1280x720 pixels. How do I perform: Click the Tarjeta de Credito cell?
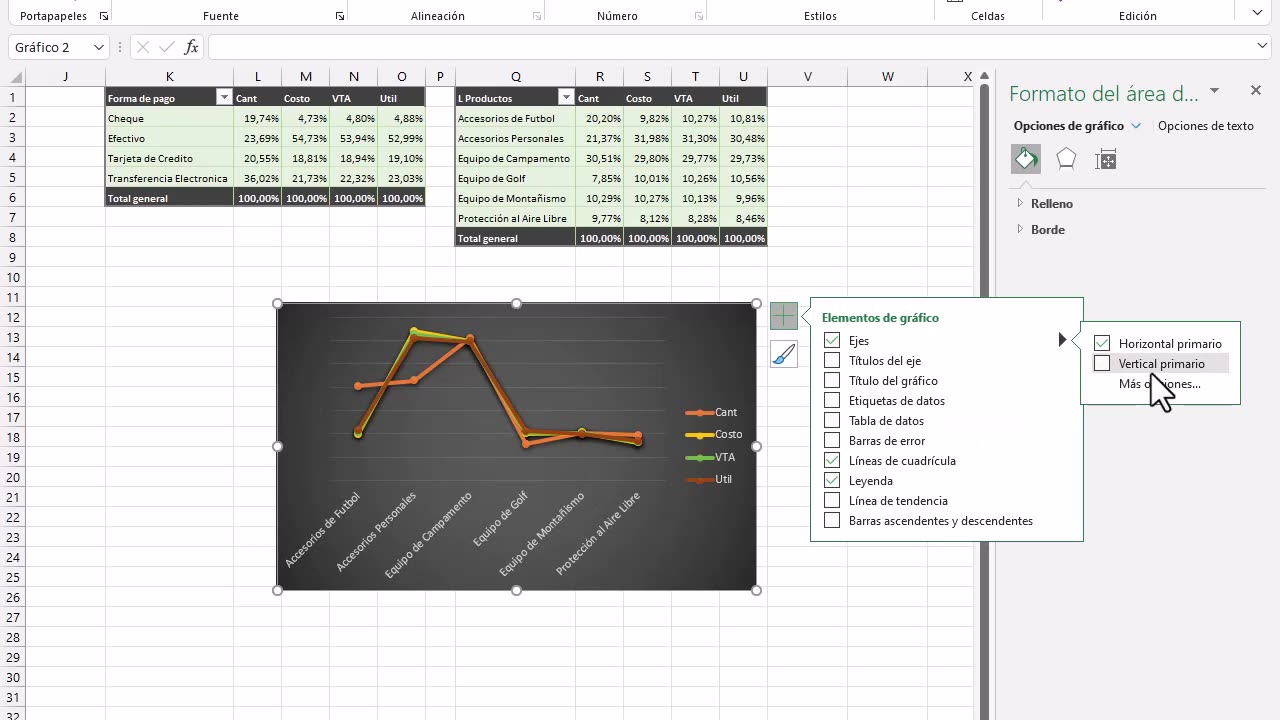pyautogui.click(x=169, y=158)
